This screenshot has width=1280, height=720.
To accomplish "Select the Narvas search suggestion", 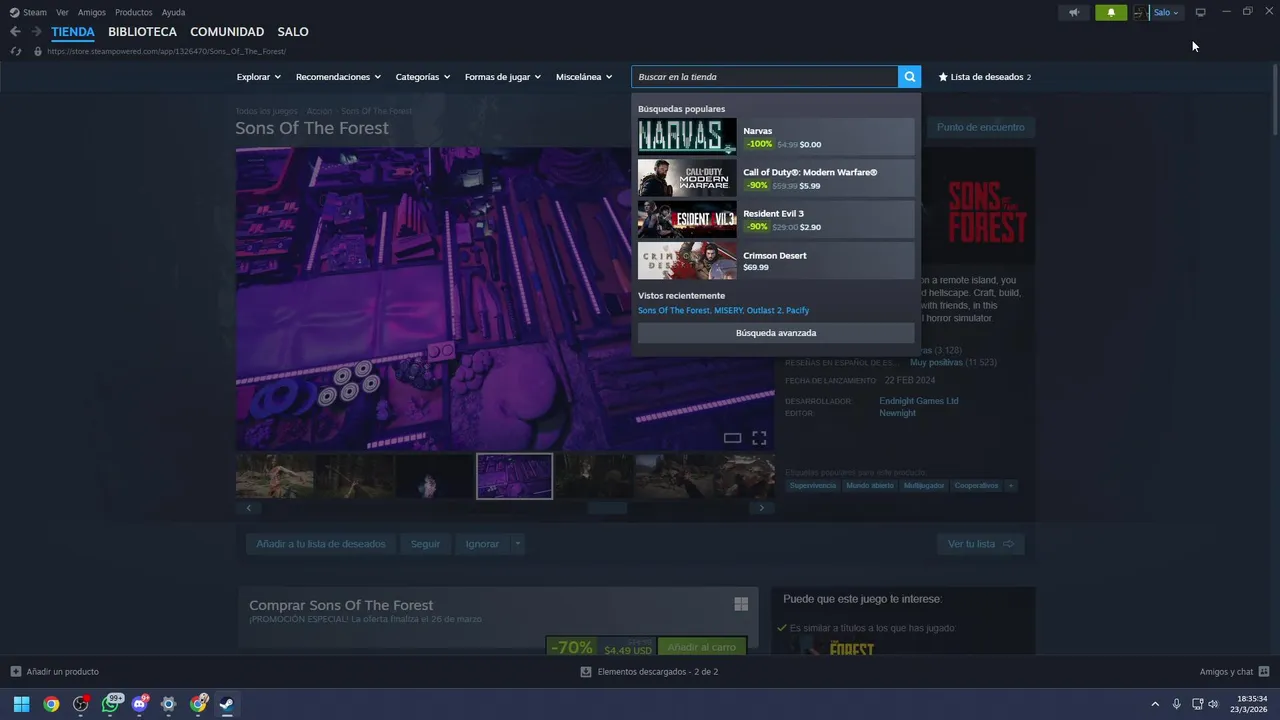I will (776, 137).
